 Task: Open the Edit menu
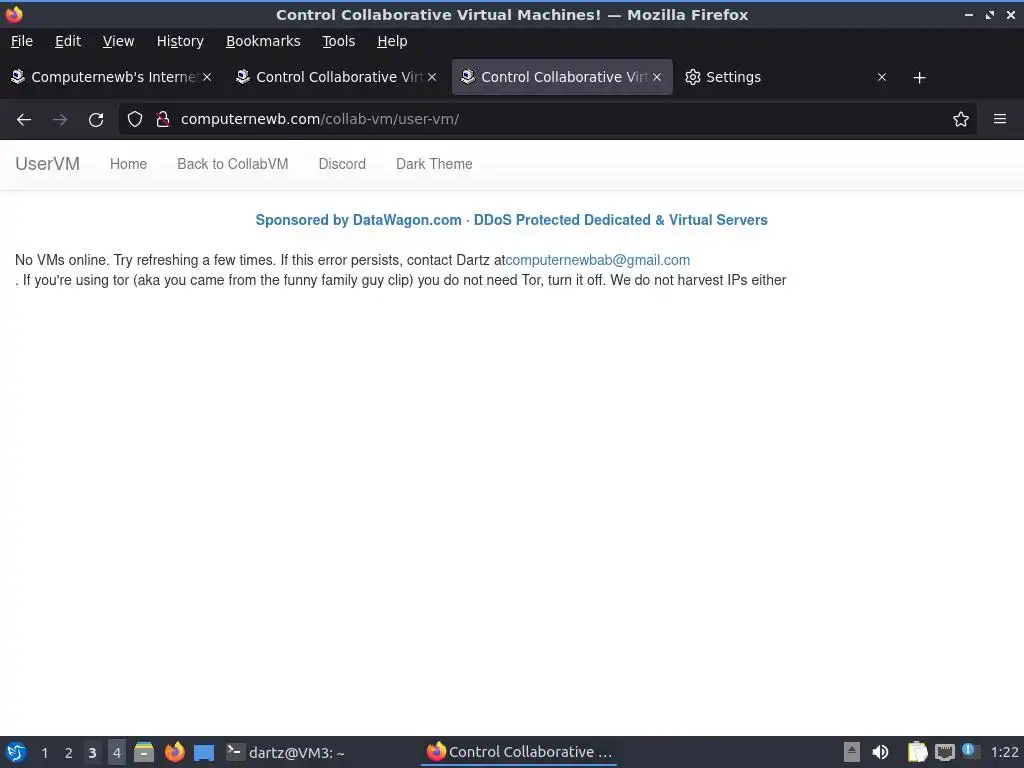(x=68, y=41)
